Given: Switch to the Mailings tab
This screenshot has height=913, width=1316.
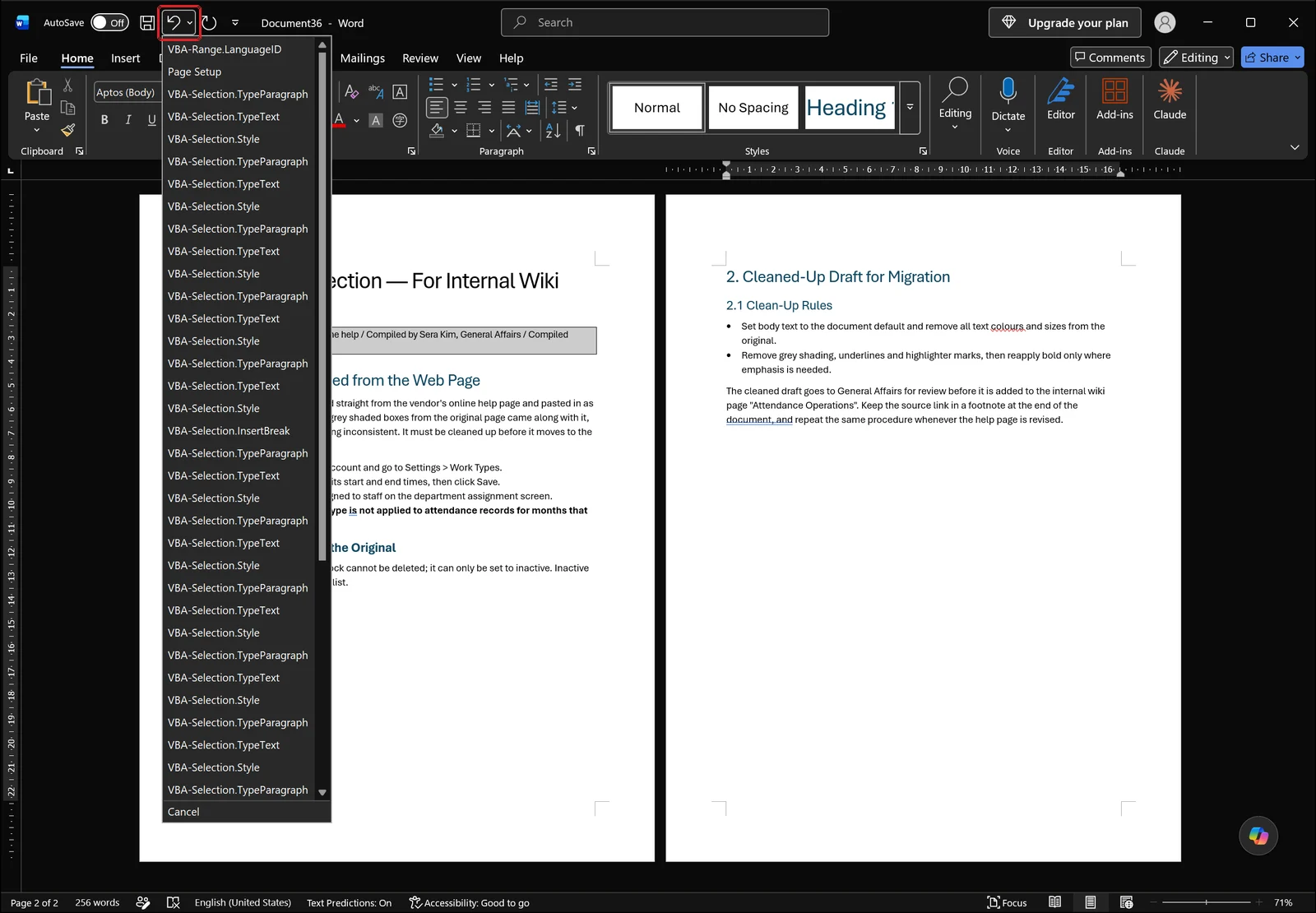Looking at the screenshot, I should pyautogui.click(x=363, y=58).
